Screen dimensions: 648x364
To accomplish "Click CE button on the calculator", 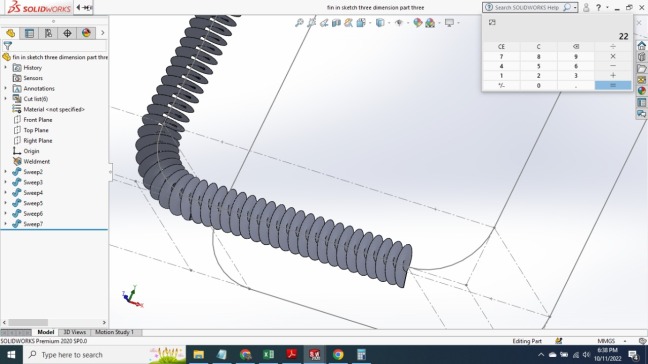I will pos(501,47).
